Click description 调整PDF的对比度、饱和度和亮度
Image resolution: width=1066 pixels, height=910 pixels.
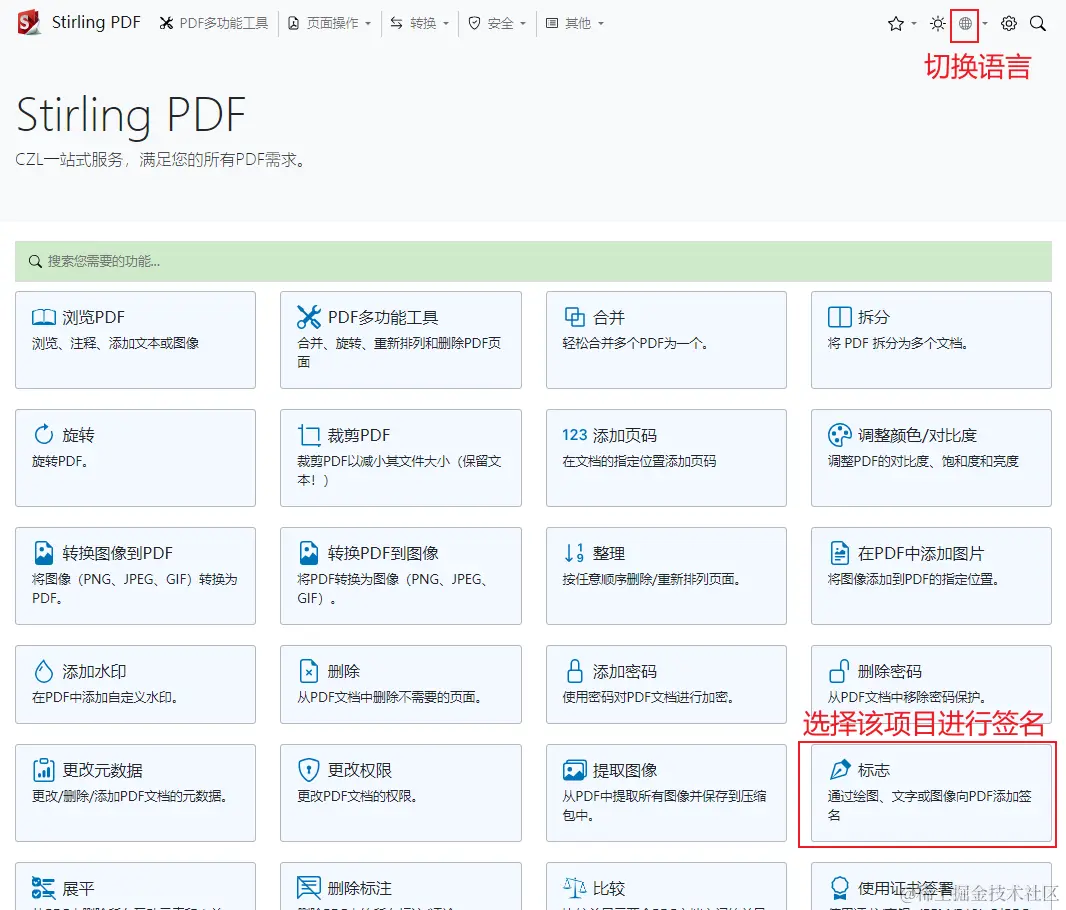pyautogui.click(x=923, y=461)
